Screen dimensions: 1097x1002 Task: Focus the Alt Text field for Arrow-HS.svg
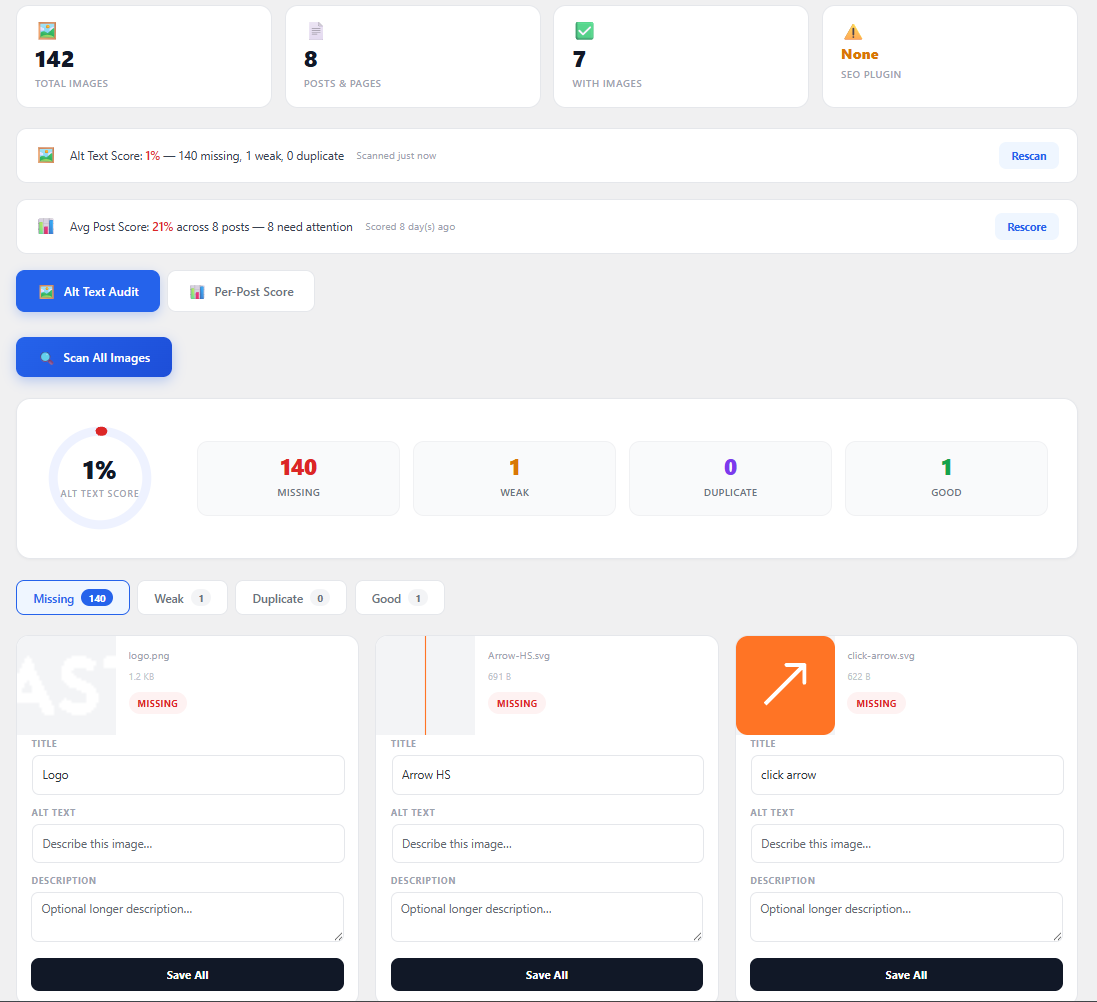coord(547,844)
